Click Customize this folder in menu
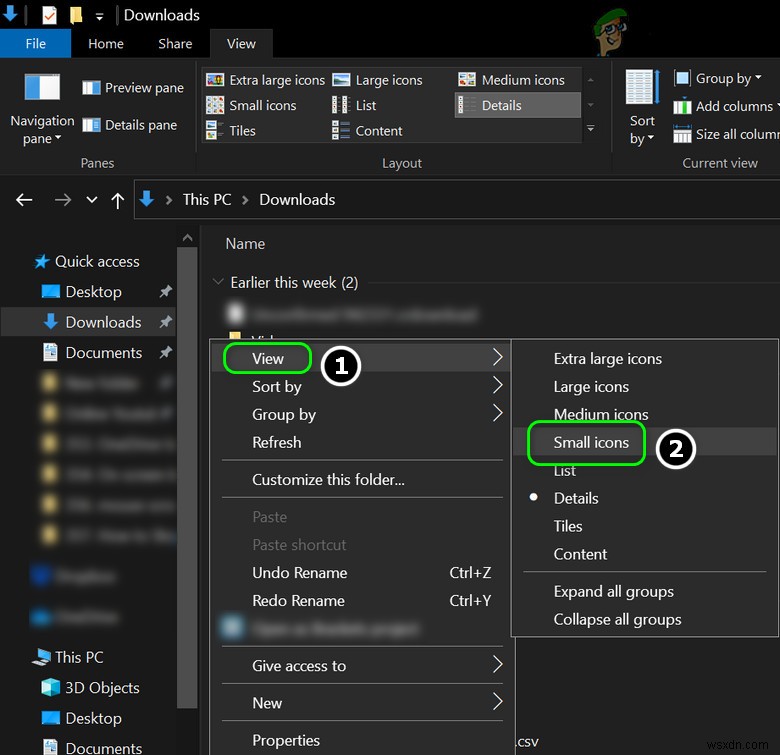 (x=328, y=479)
